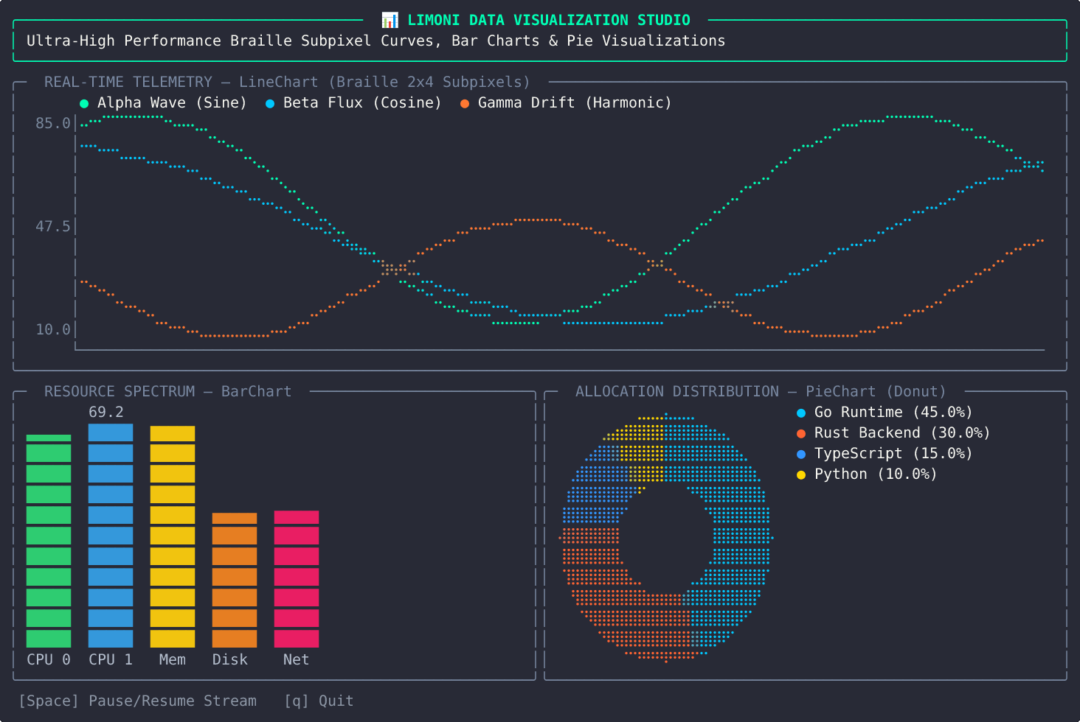The width and height of the screenshot is (1080, 722).
Task: Click the Go Runtime (45.0%) legend text
Action: (x=893, y=412)
